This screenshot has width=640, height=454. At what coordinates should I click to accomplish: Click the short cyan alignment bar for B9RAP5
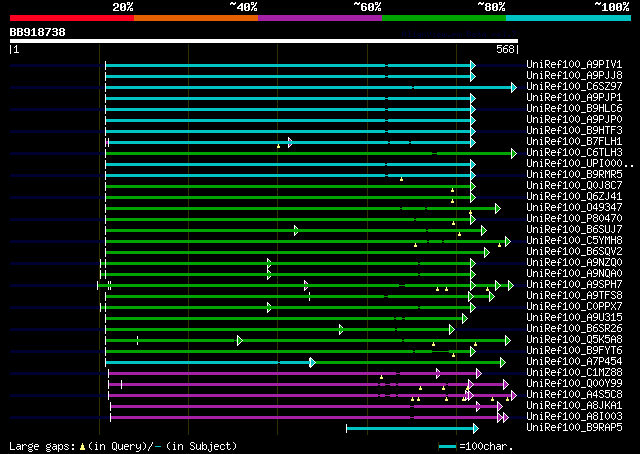(410, 429)
